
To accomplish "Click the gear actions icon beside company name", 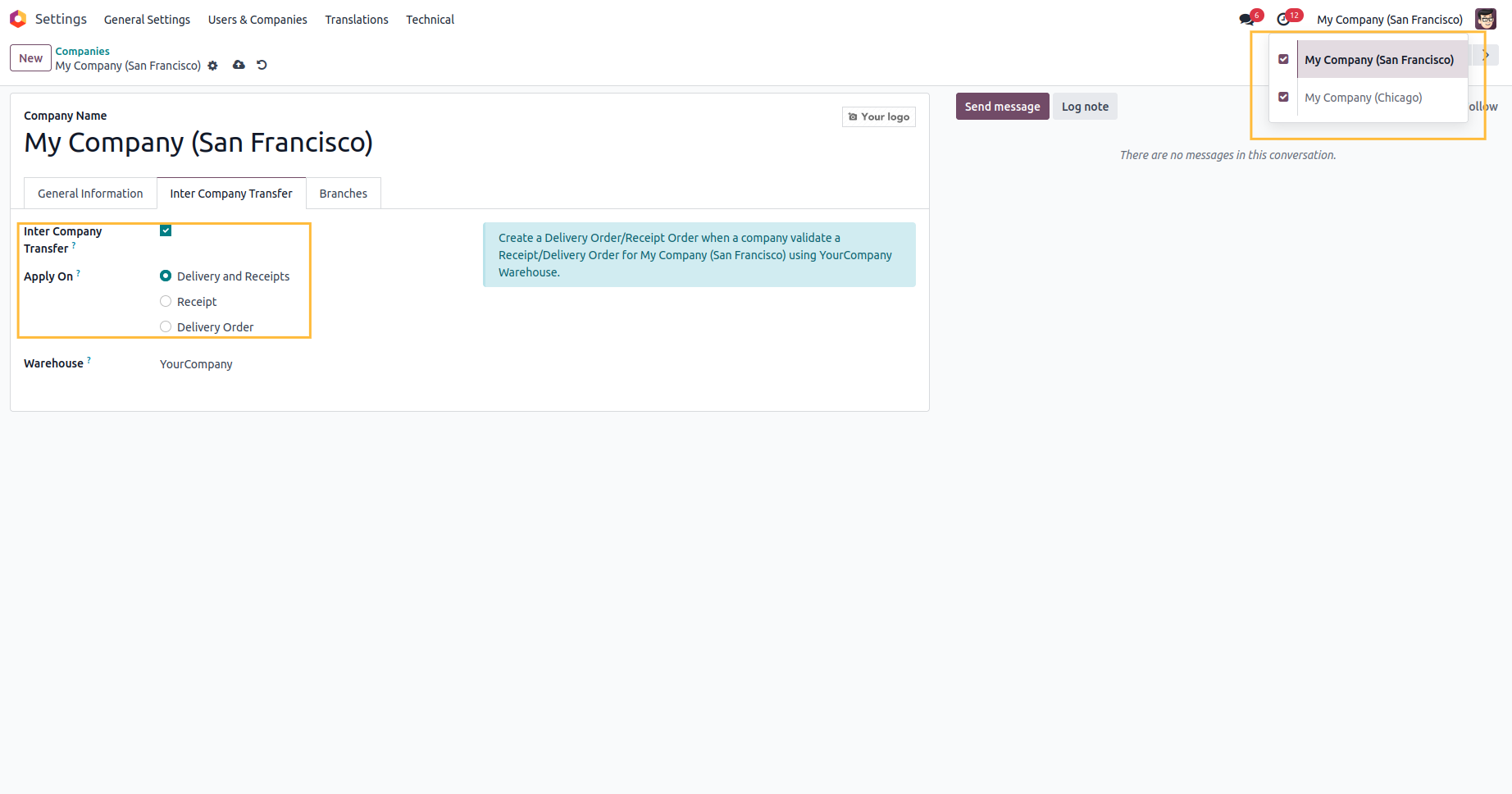I will pos(212,66).
